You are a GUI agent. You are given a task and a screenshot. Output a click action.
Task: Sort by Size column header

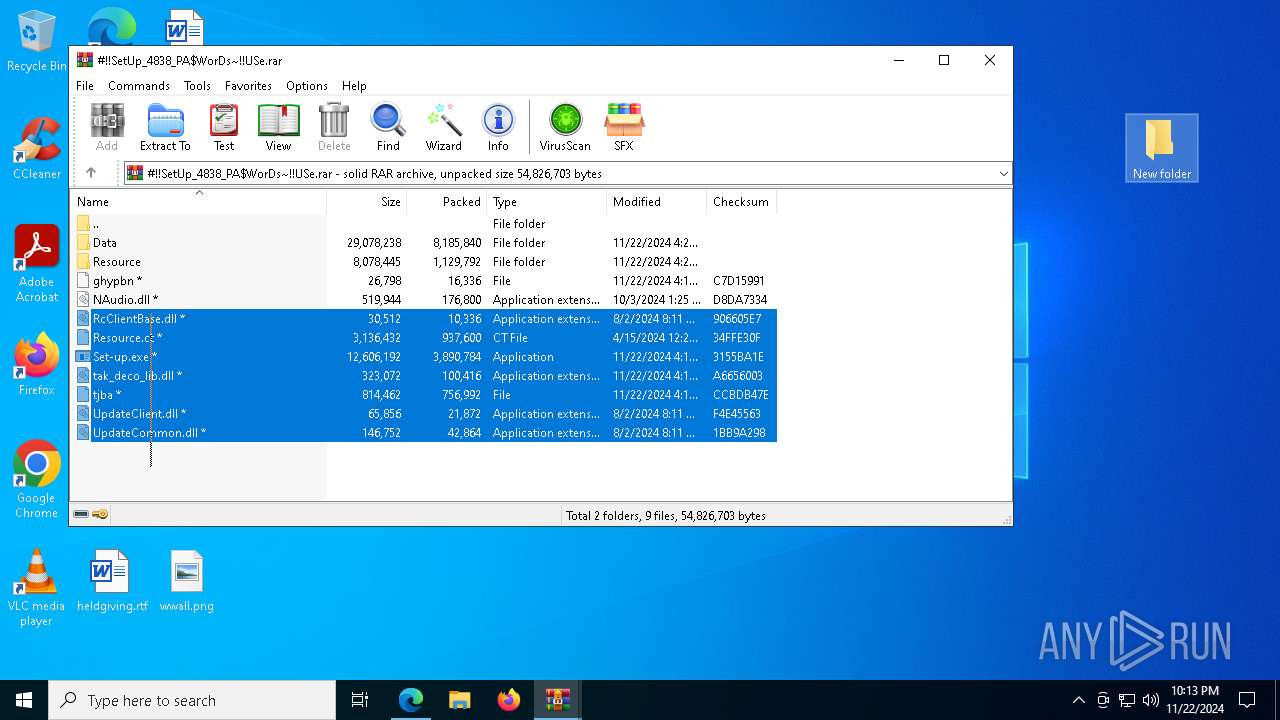pos(366,202)
